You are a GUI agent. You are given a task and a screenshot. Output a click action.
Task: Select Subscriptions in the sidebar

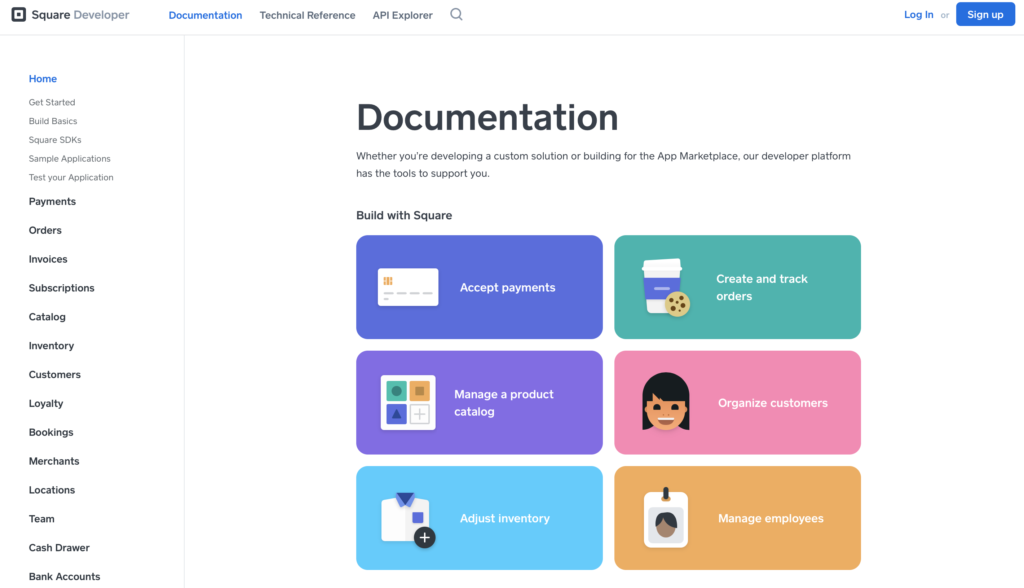pos(61,287)
